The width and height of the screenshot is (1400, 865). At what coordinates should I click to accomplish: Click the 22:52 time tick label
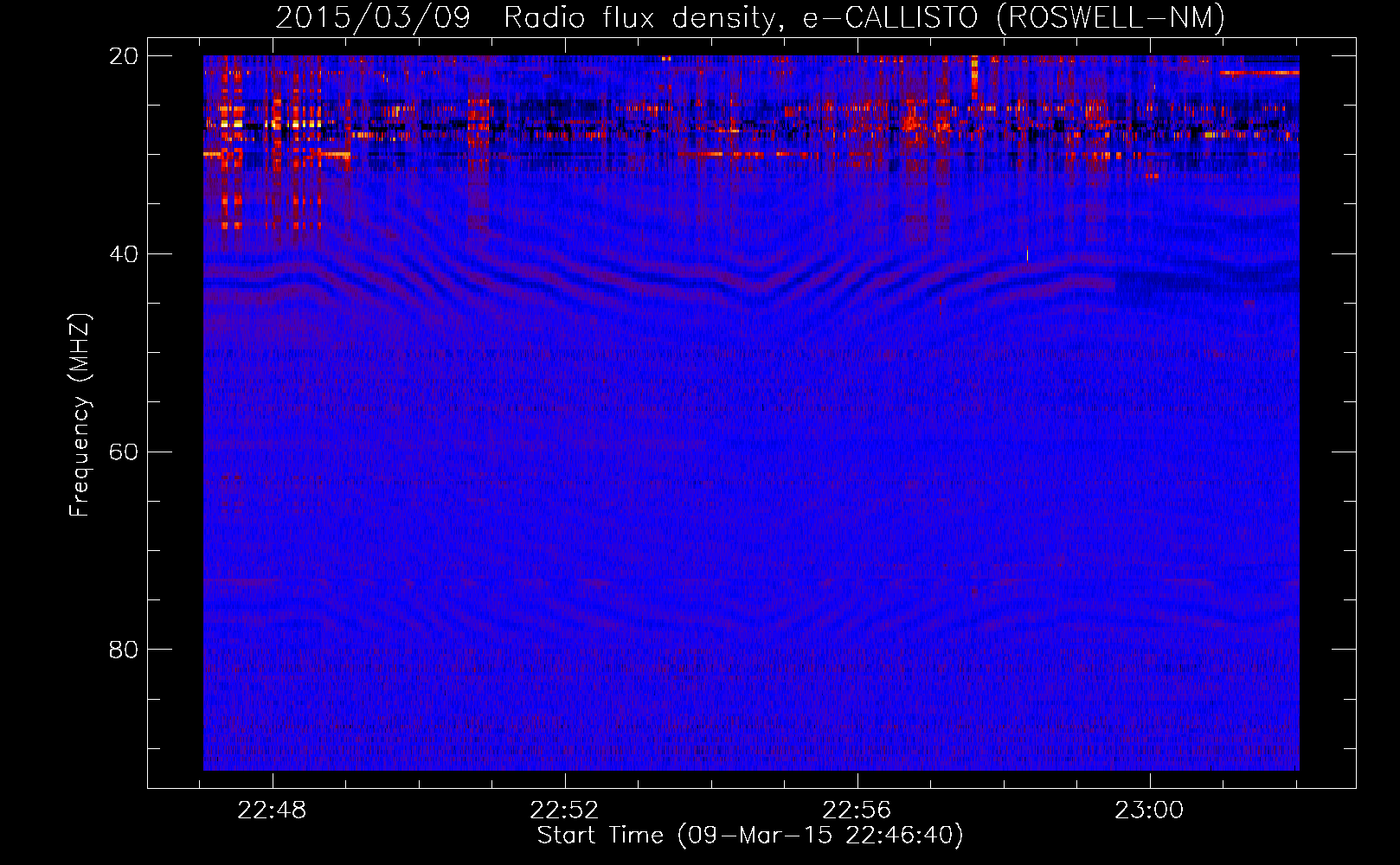564,811
